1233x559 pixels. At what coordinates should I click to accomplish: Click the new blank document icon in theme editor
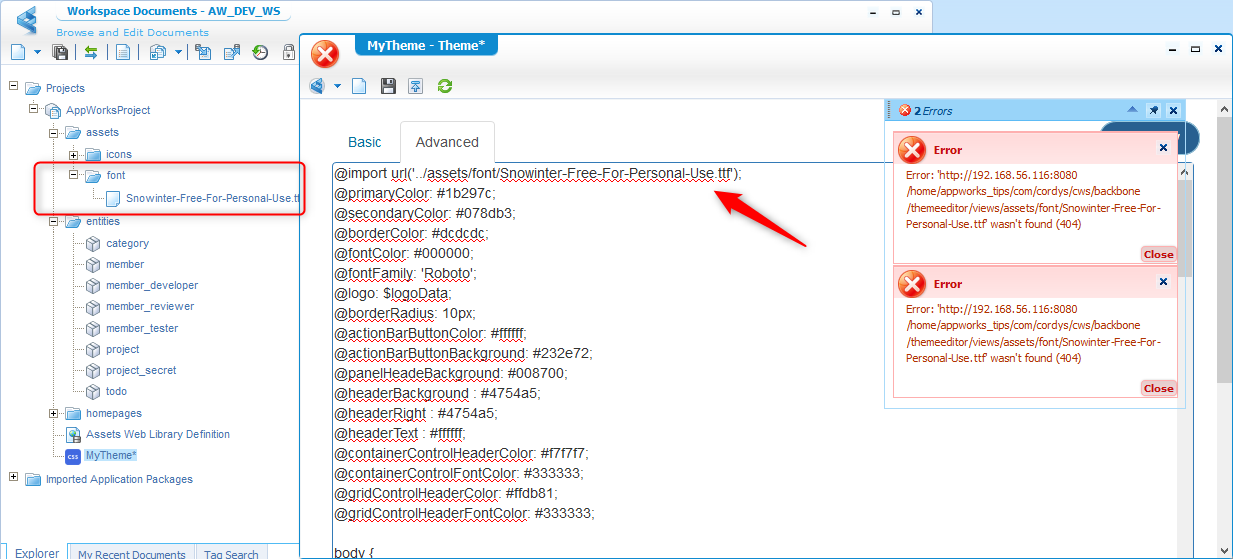(359, 86)
